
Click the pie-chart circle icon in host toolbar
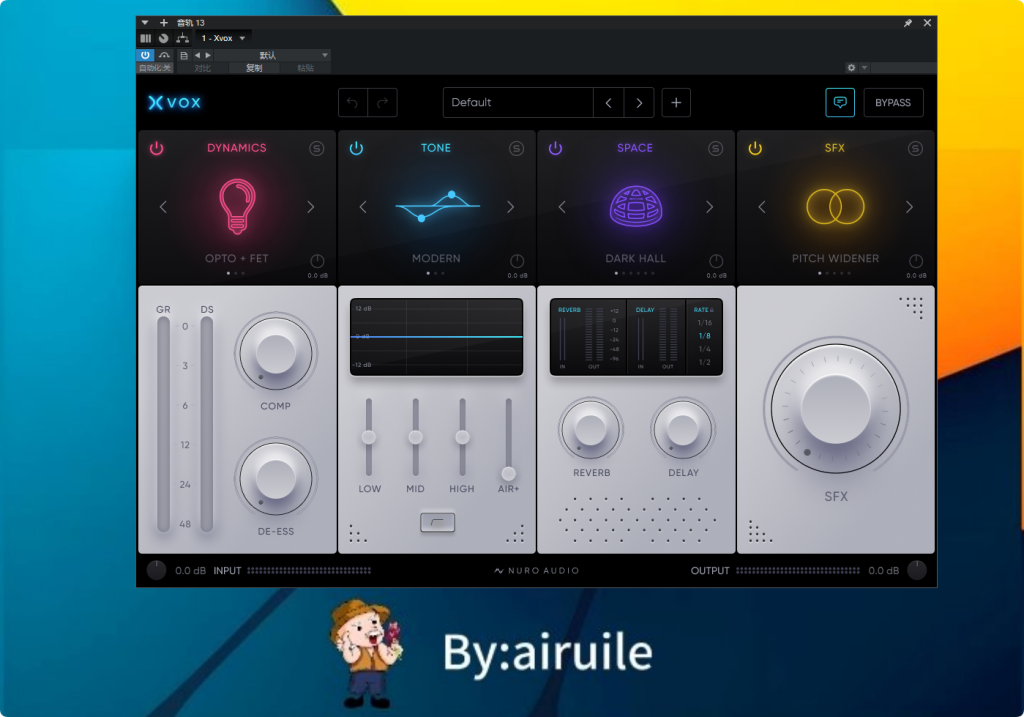(163, 39)
